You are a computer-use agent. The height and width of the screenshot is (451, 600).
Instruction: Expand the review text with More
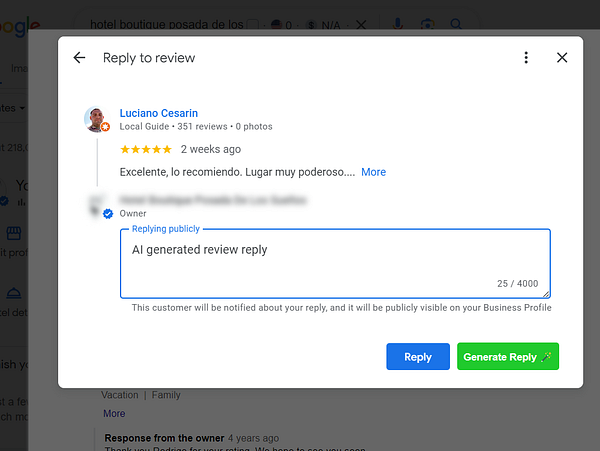[x=373, y=172]
